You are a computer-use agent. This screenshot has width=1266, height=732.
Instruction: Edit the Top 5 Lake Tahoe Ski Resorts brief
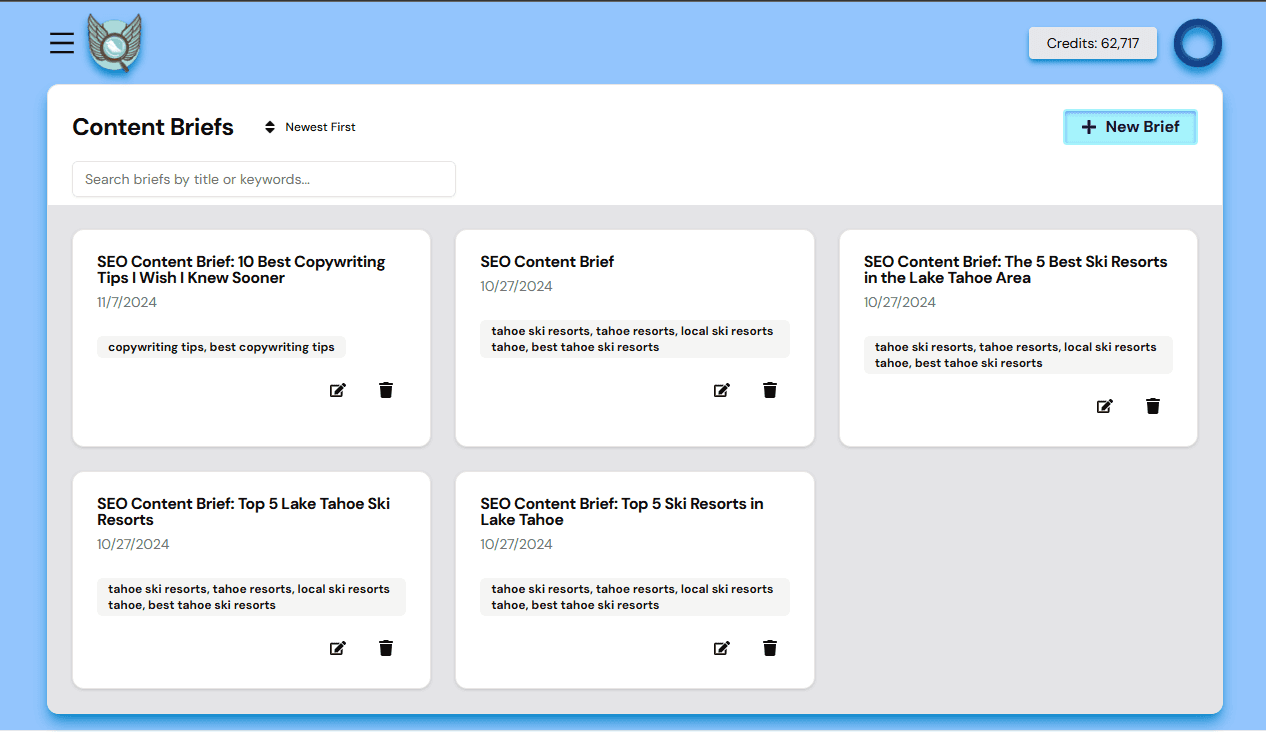click(337, 648)
